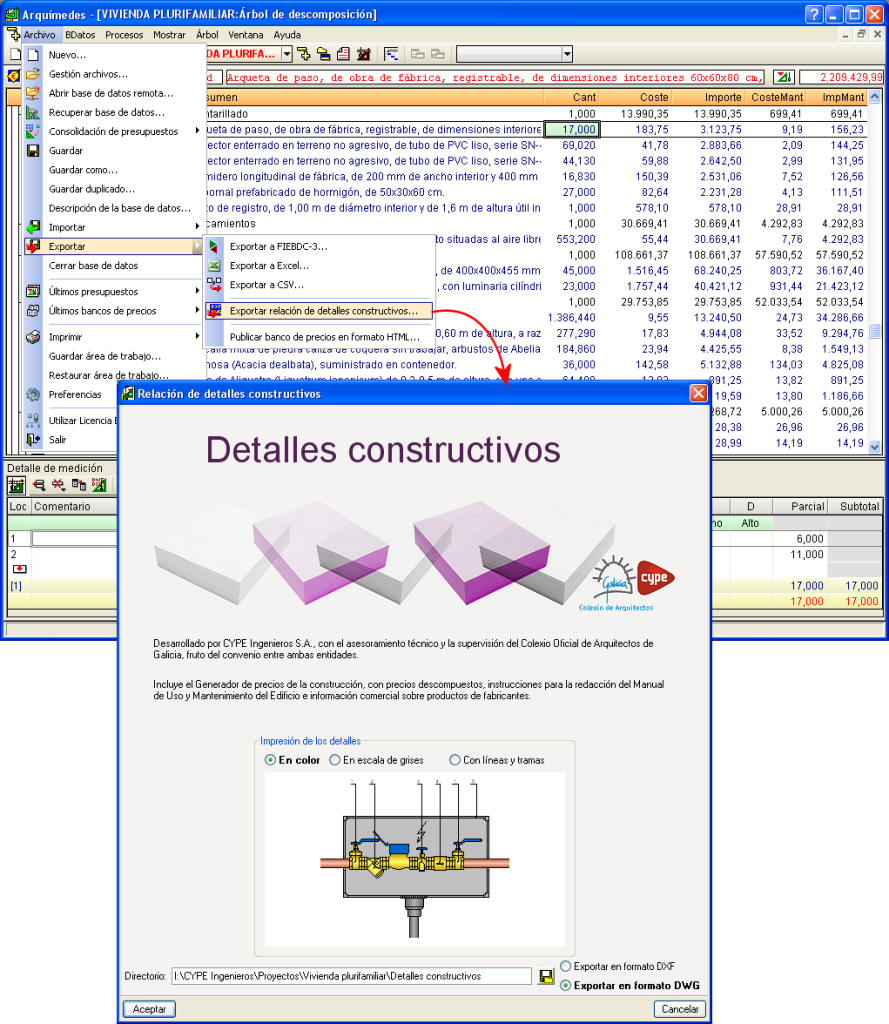The height and width of the screenshot is (1024, 889).
Task: Choose Exportar relación de detalles constructivos
Action: 319,311
